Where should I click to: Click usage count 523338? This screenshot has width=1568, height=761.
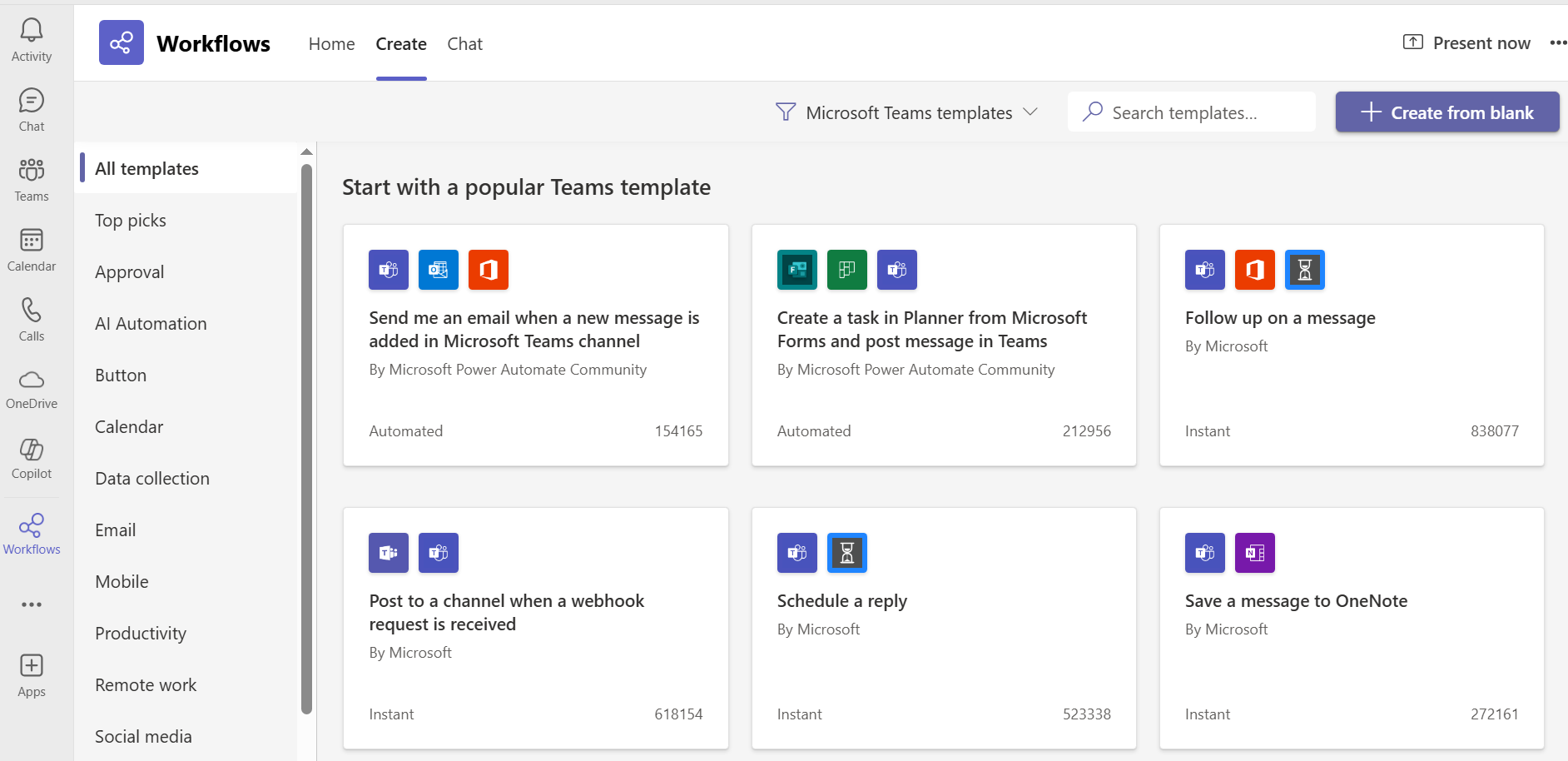pos(1086,714)
